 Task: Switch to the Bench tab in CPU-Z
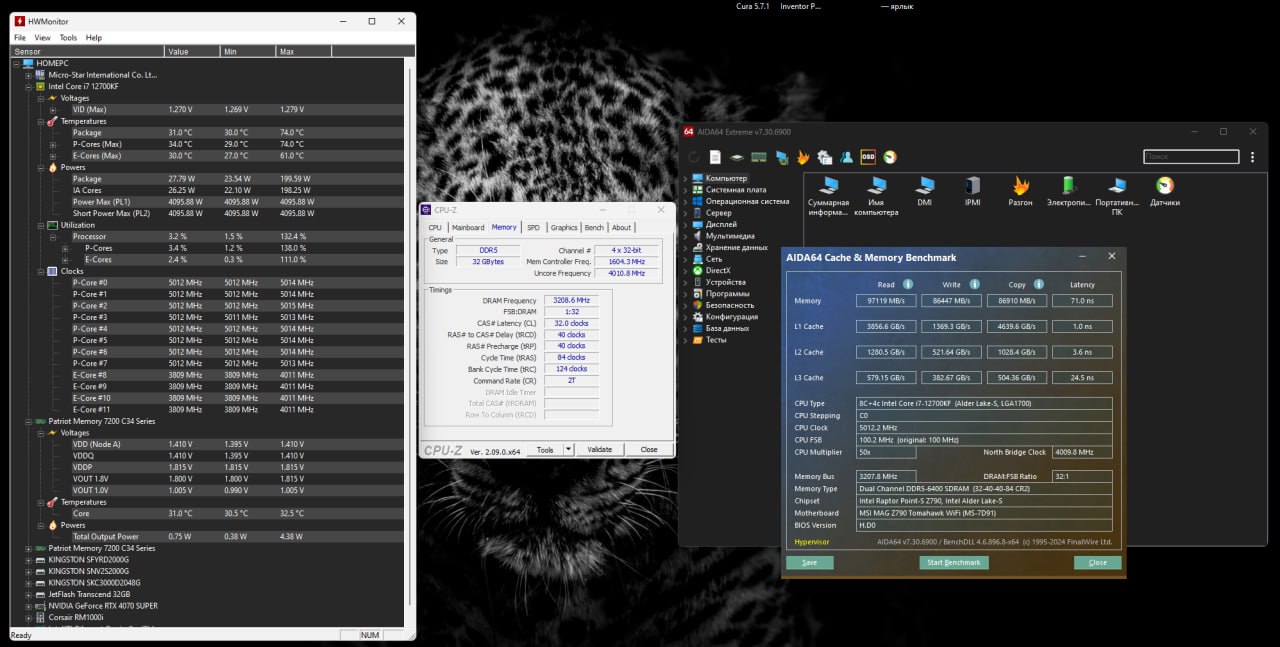point(594,228)
